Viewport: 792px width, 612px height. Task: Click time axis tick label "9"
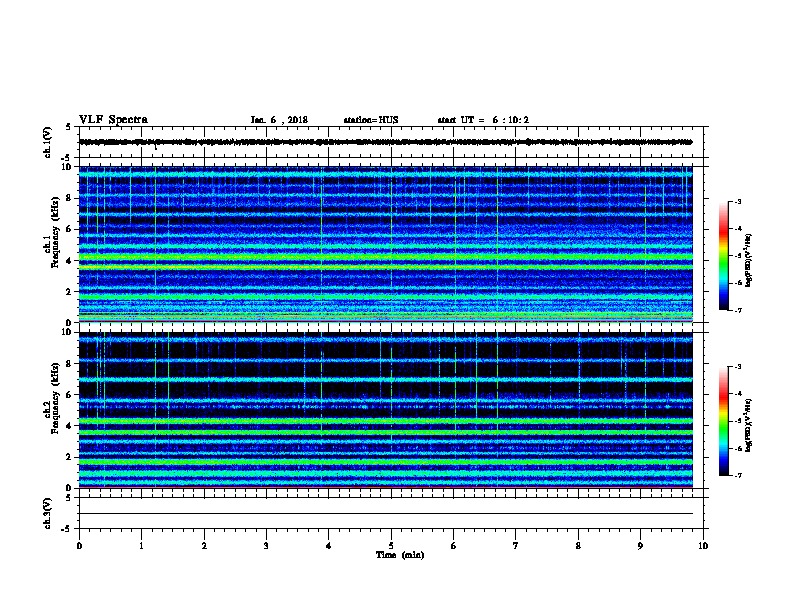pyautogui.click(x=640, y=545)
